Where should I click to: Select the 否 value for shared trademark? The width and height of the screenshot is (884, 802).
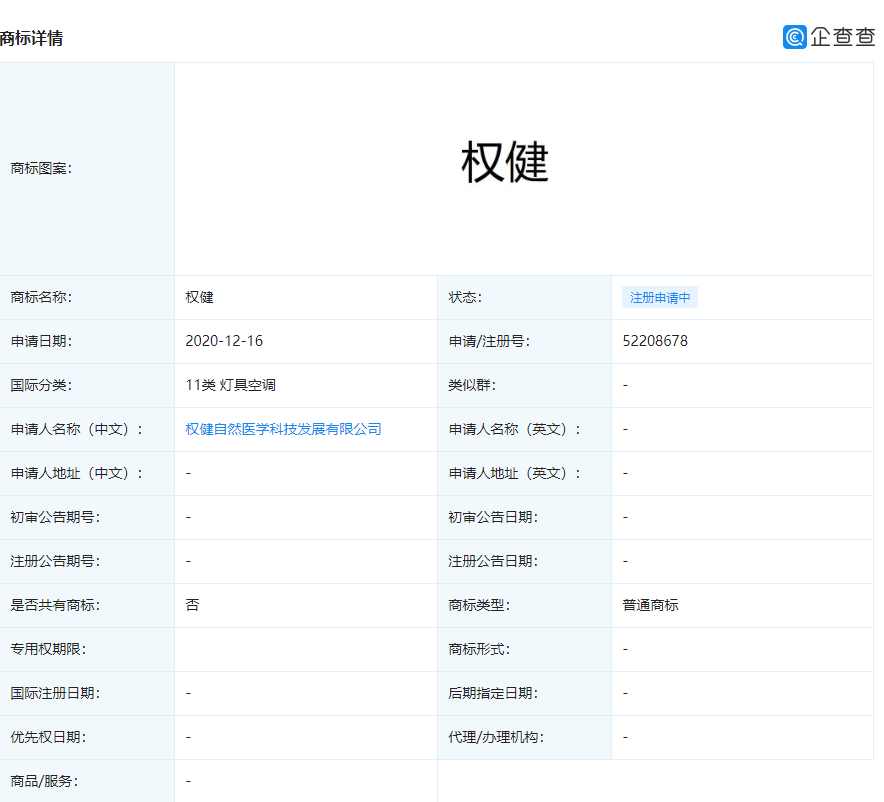(192, 605)
